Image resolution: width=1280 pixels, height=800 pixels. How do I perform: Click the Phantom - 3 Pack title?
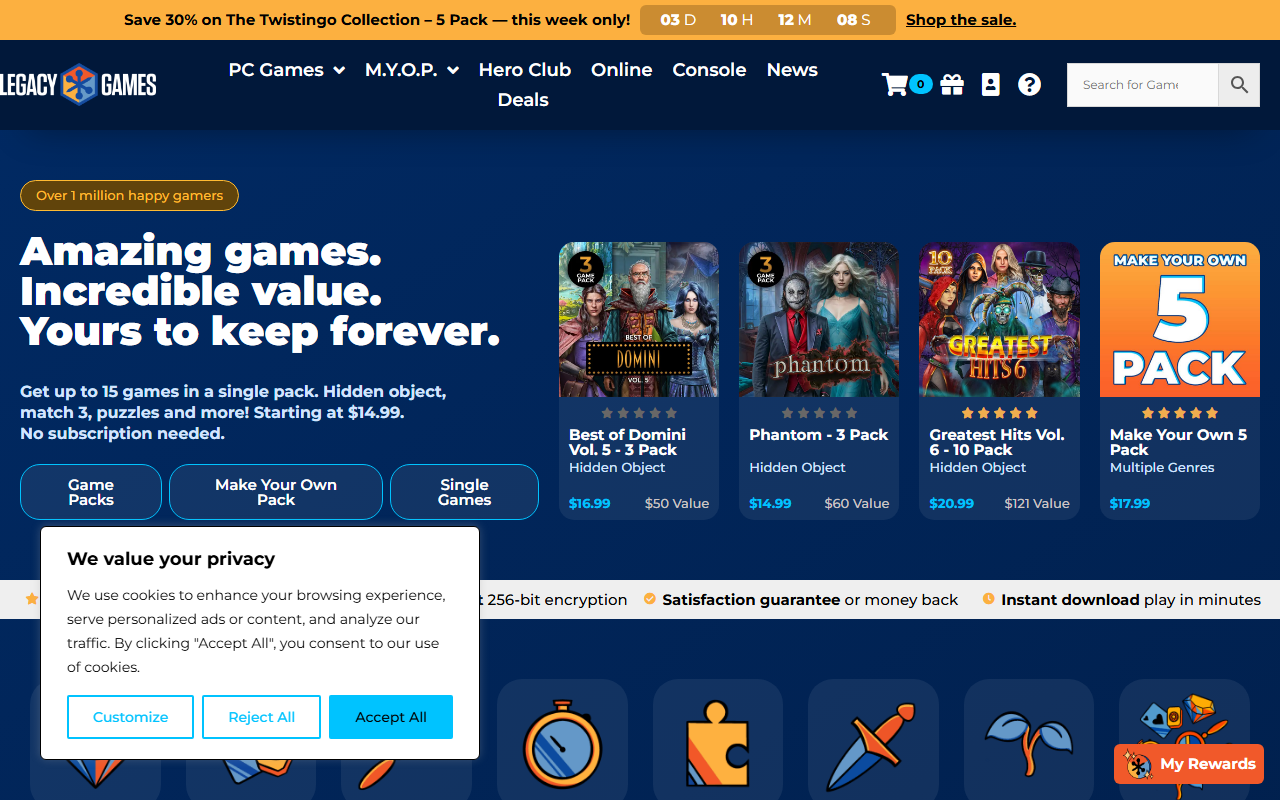click(819, 435)
